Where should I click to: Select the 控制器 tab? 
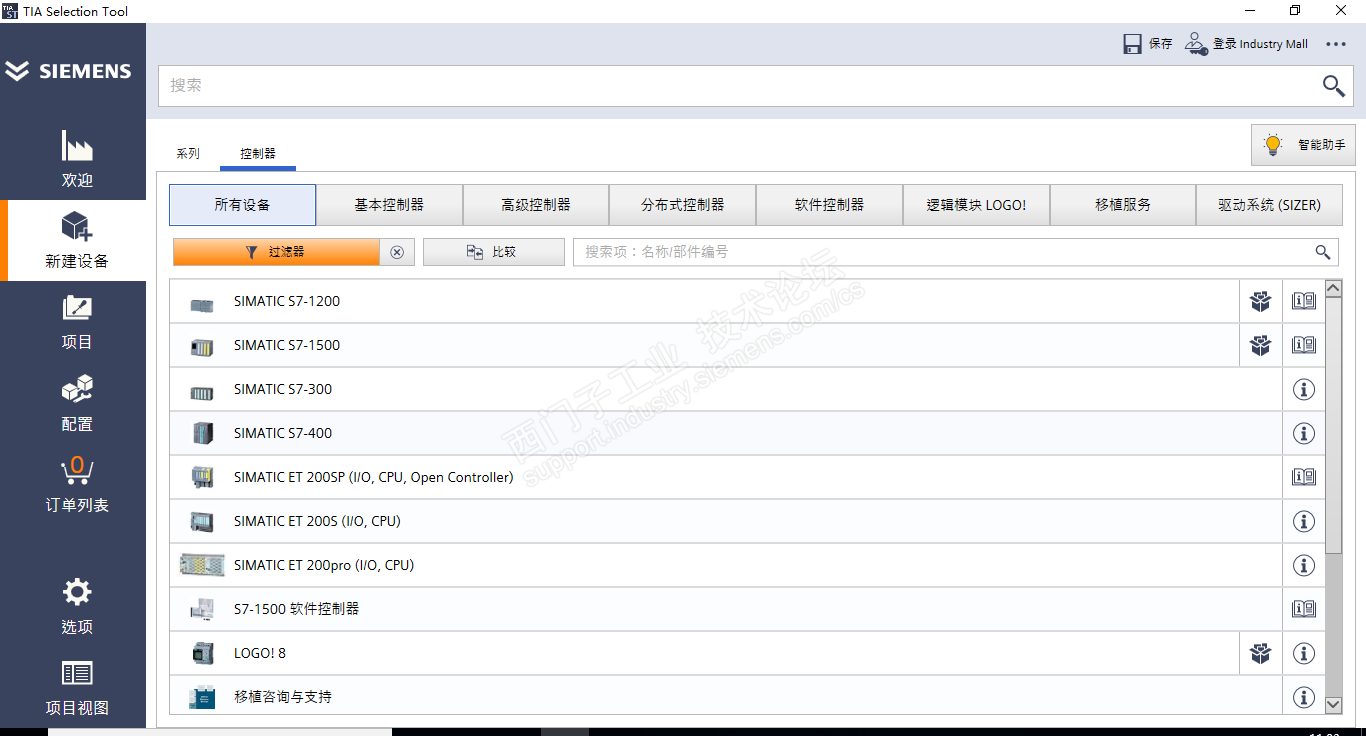(258, 154)
